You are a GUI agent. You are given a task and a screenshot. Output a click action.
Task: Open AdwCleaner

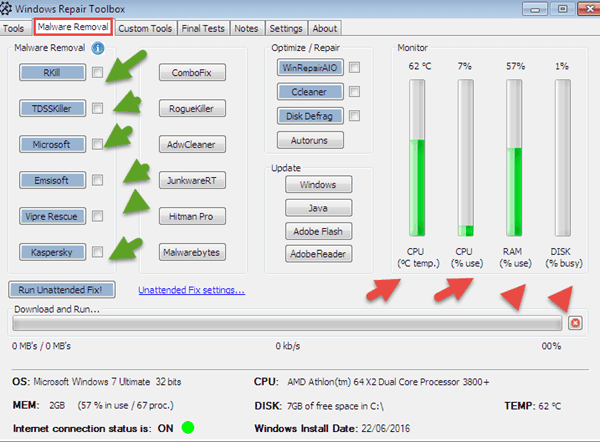pos(192,144)
